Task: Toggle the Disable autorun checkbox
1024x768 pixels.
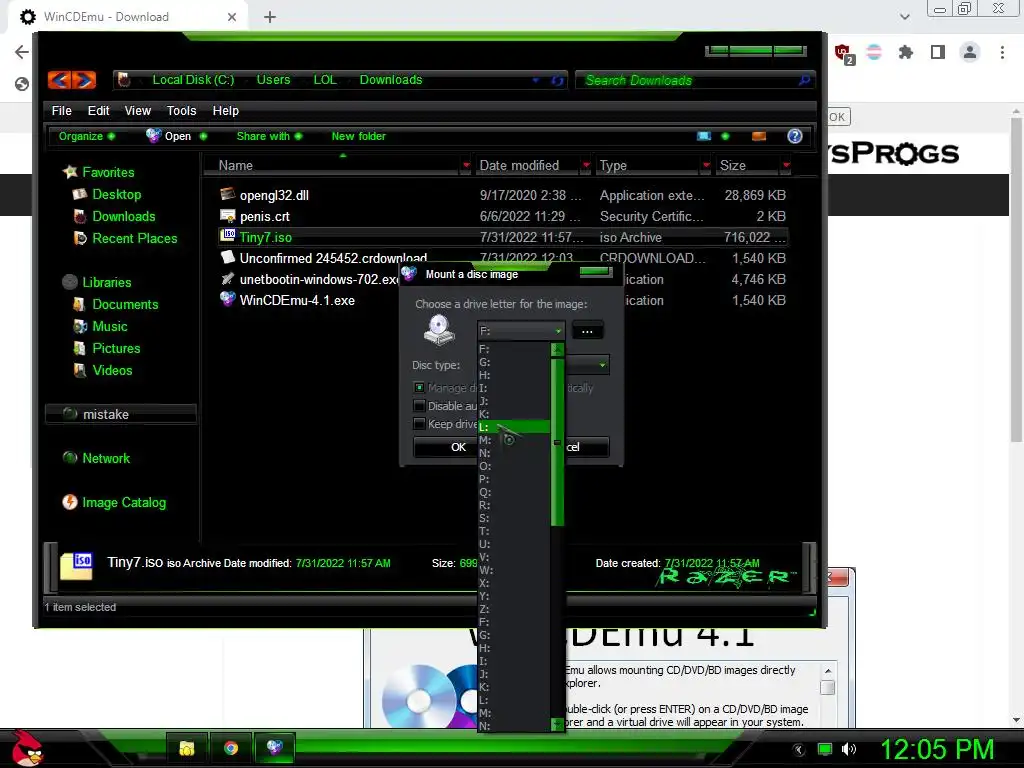Action: [x=419, y=406]
